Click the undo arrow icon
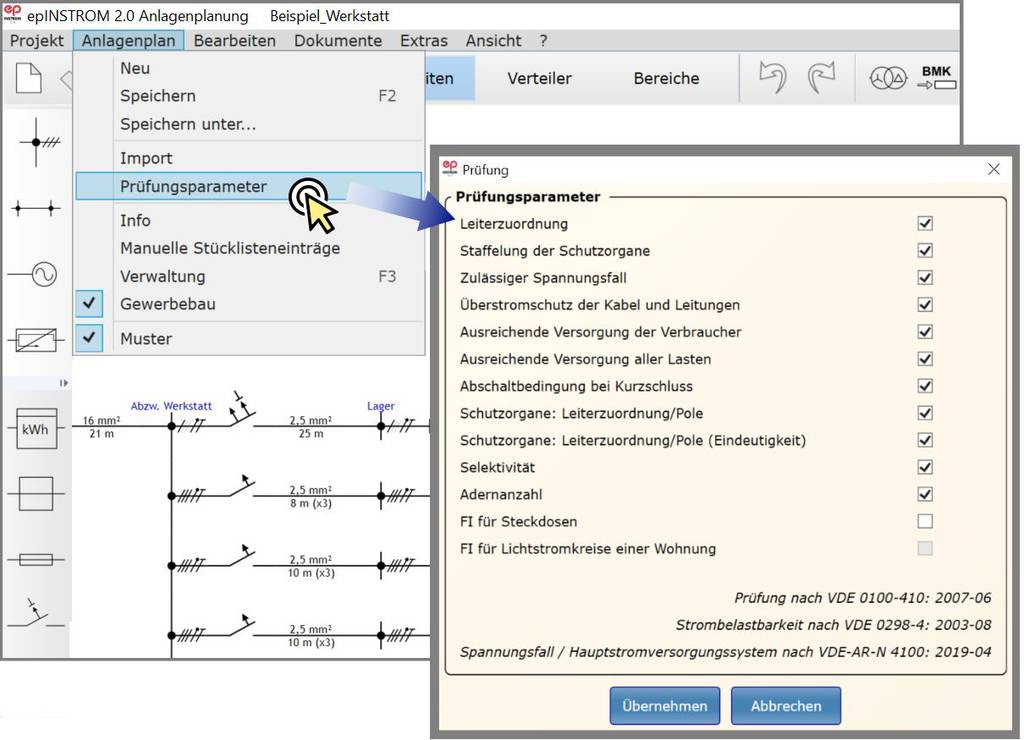 pyautogui.click(x=773, y=78)
